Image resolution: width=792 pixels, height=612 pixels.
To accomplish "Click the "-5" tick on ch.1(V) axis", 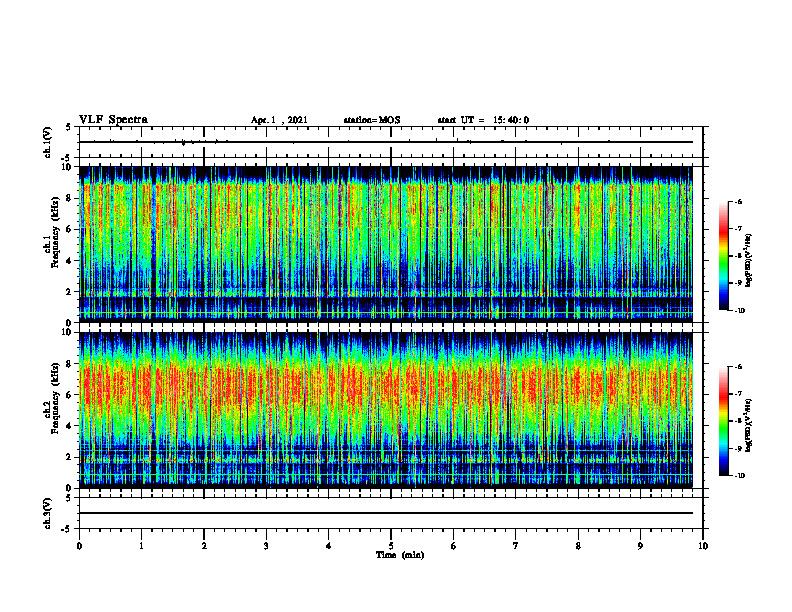I will pos(67,158).
